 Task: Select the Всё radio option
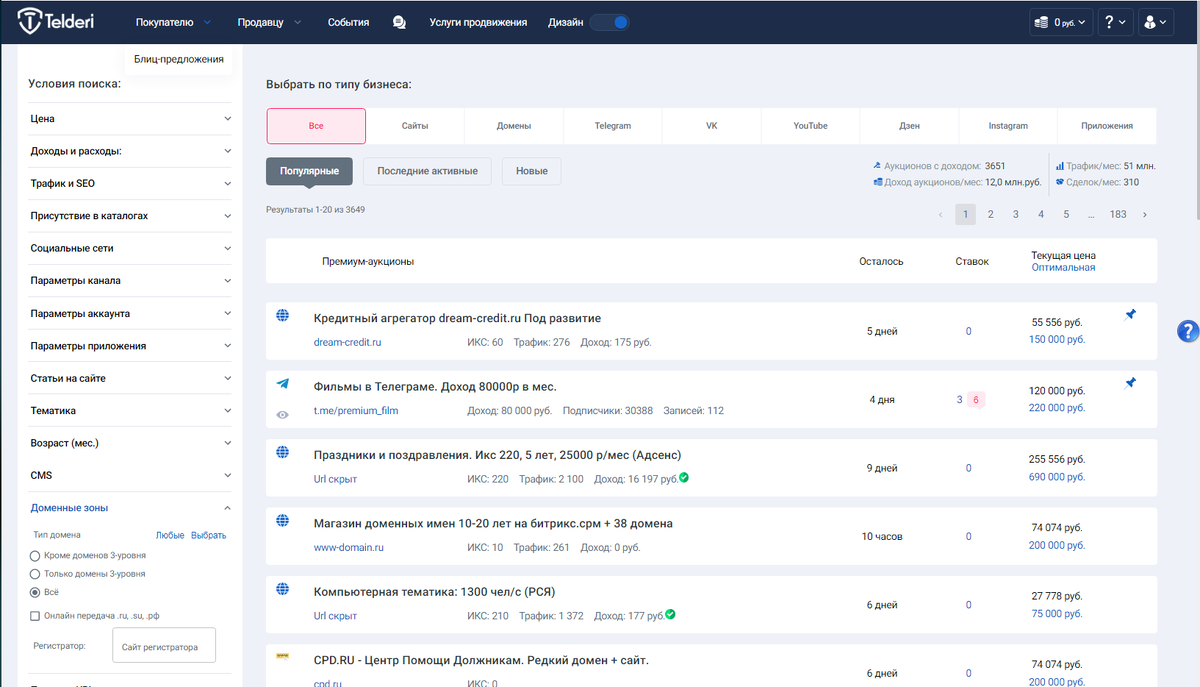pos(36,593)
